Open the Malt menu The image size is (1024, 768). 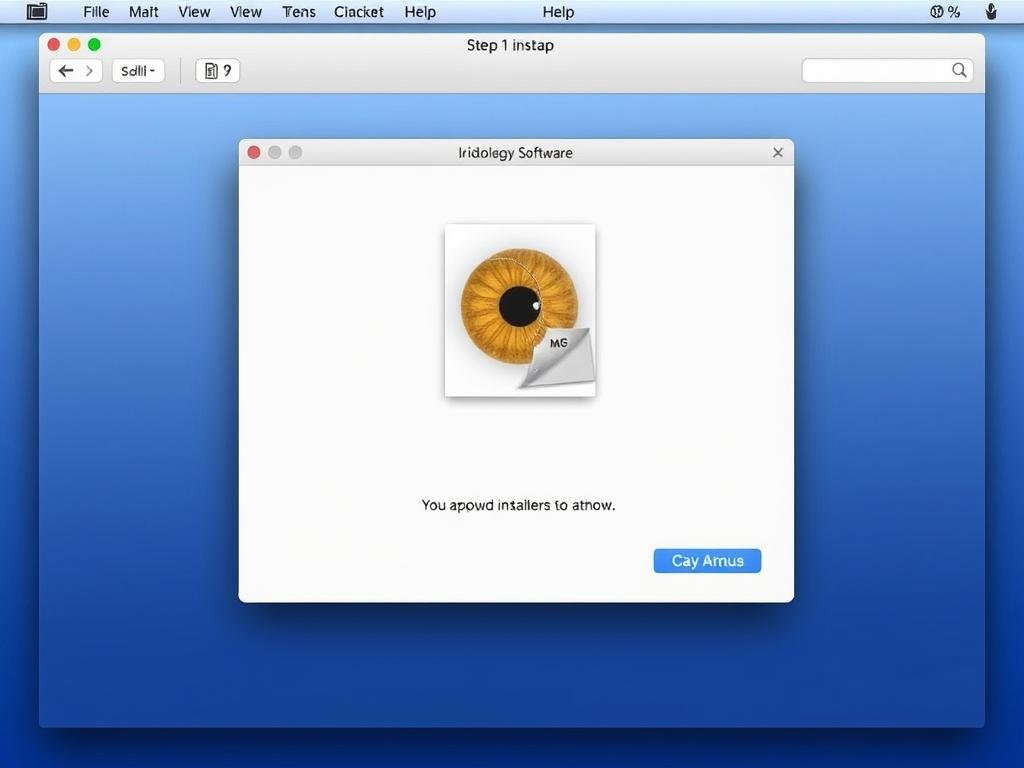144,12
